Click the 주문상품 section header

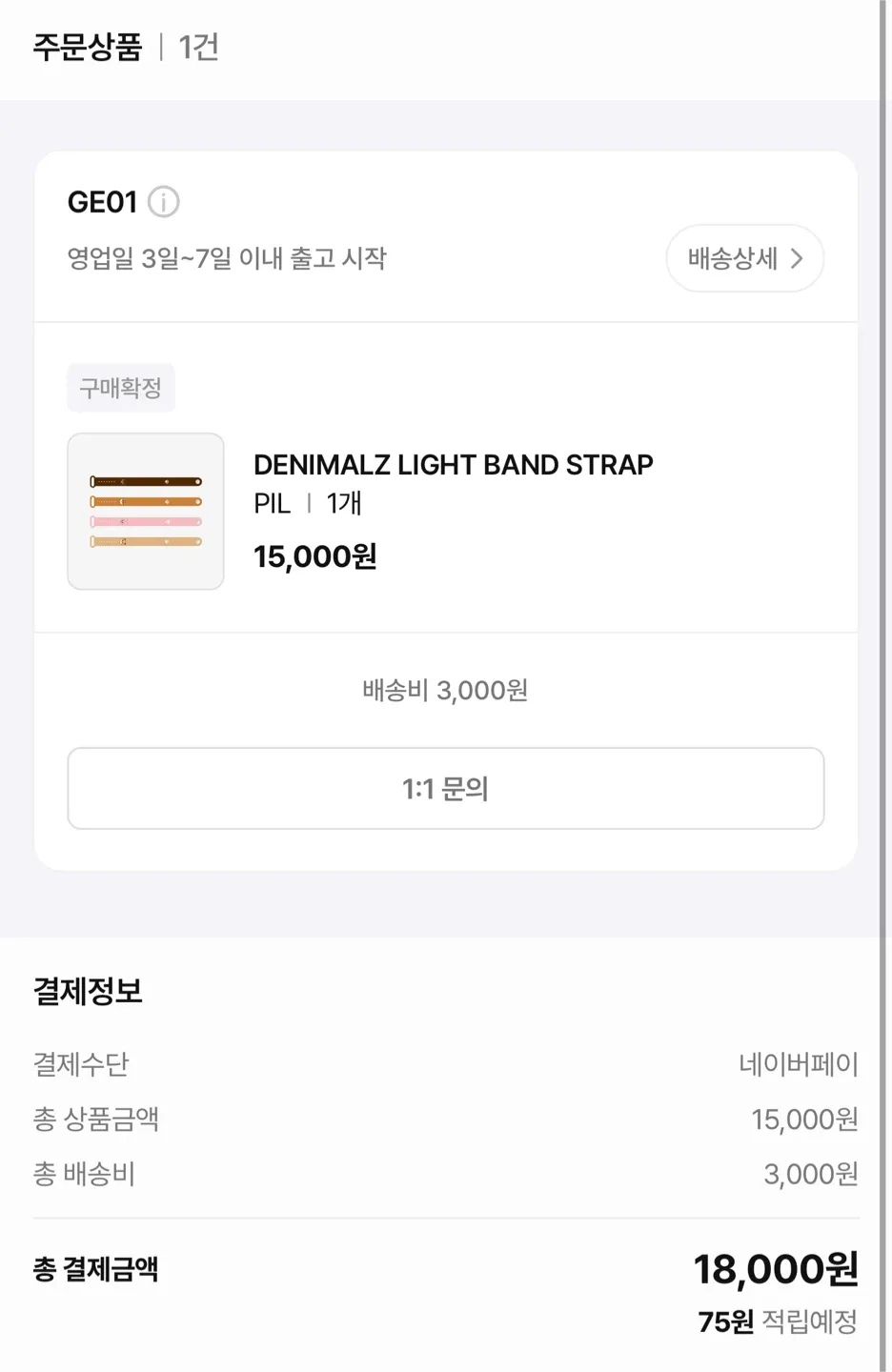[88, 47]
